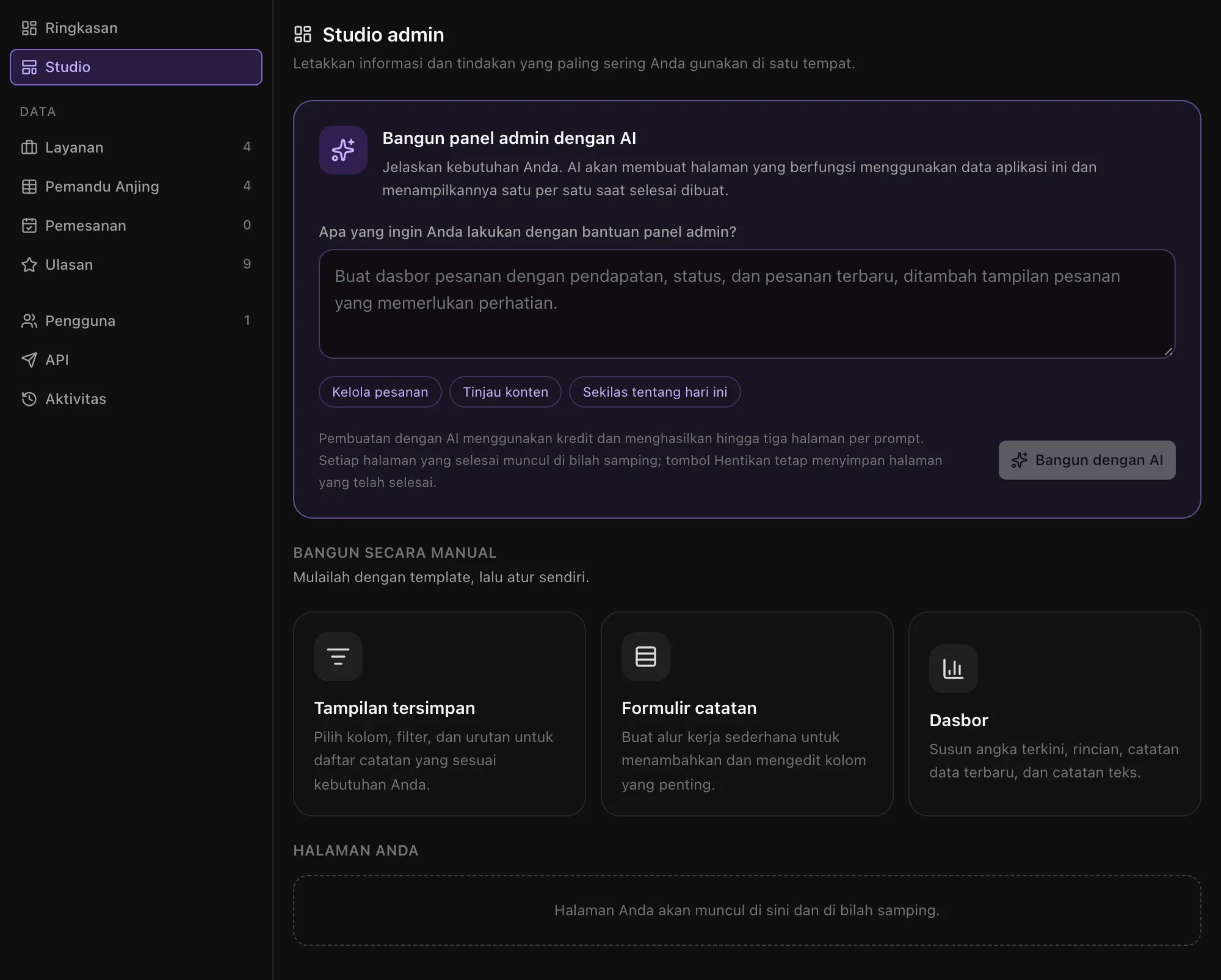Click the Pengguna users icon
Viewport: 1221px width, 980px height.
[x=29, y=321]
